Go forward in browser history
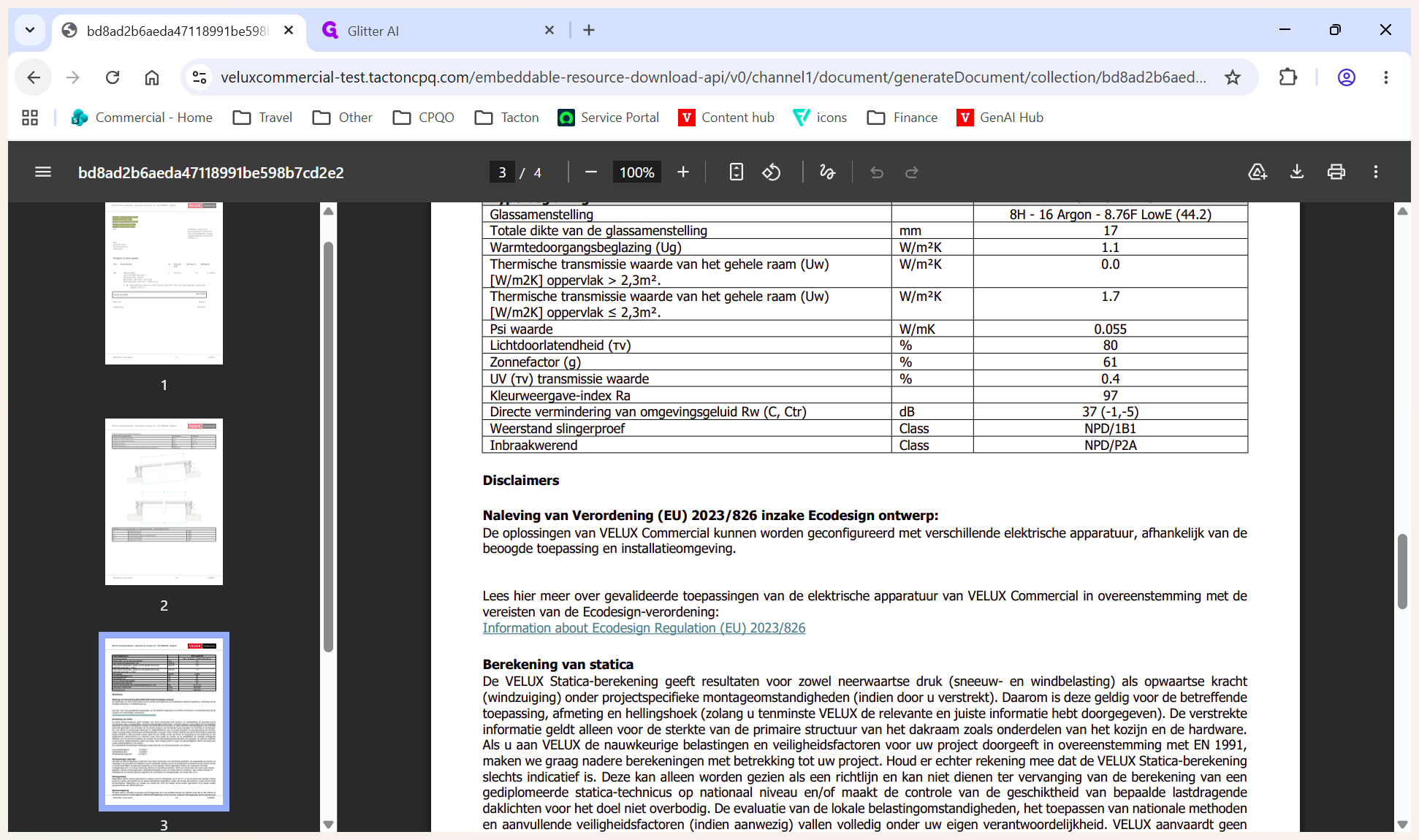1419x840 pixels. click(x=73, y=77)
